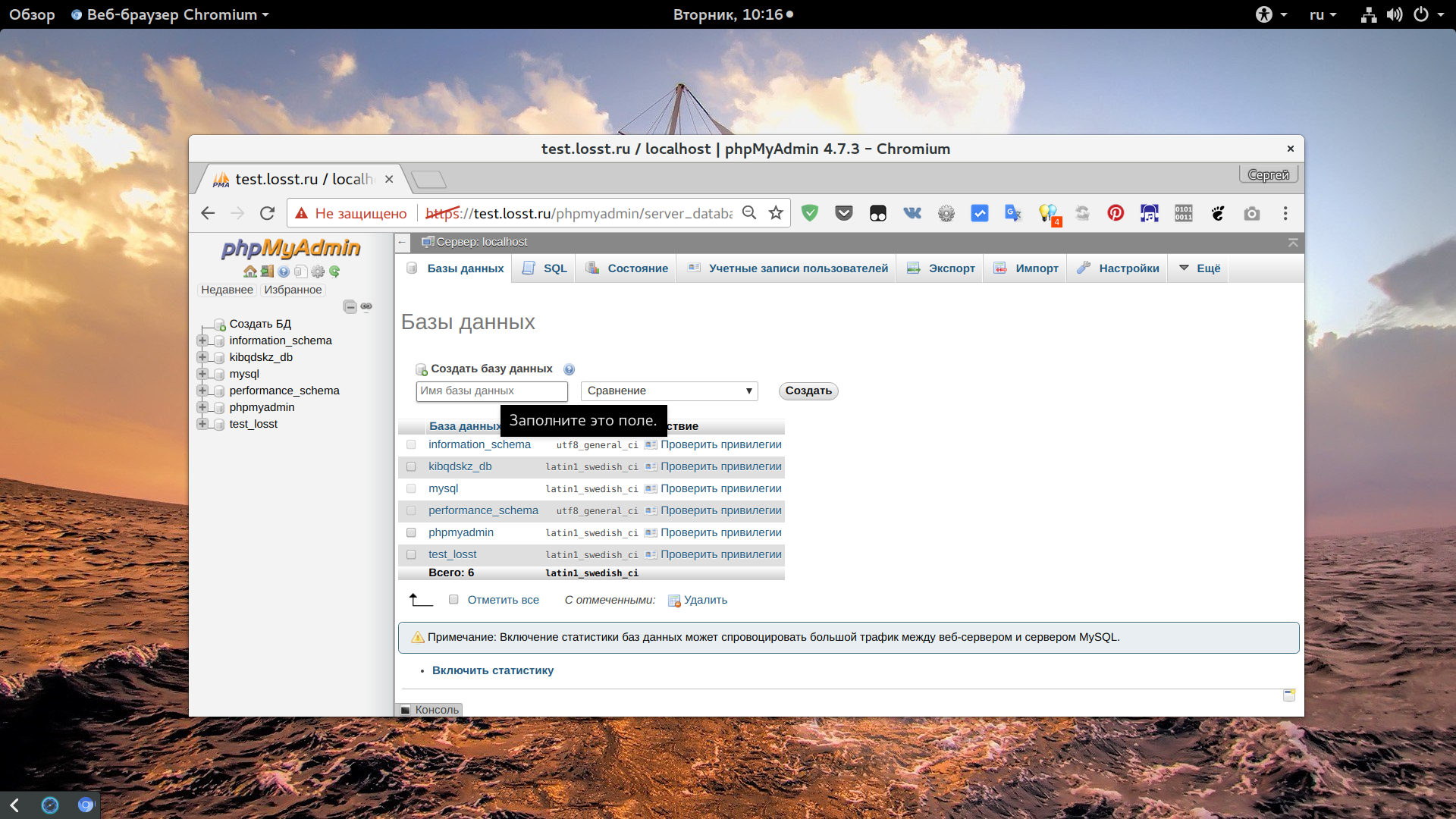This screenshot has height=819, width=1456.
Task: Go back with browser arrow button
Action: (x=208, y=213)
